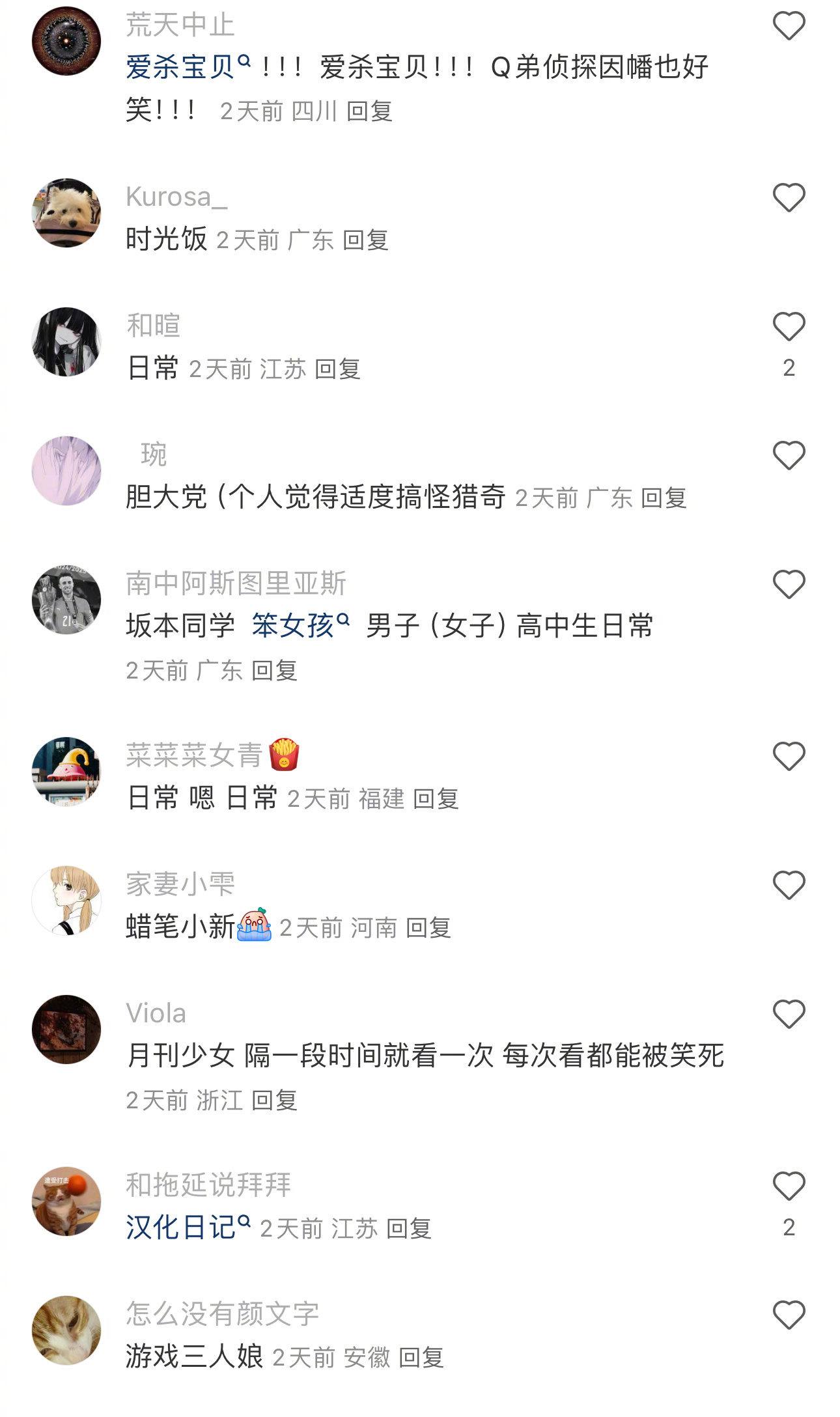The width and height of the screenshot is (840, 1417).
Task: Open the 笨女孩 search link
Action: 301,626
